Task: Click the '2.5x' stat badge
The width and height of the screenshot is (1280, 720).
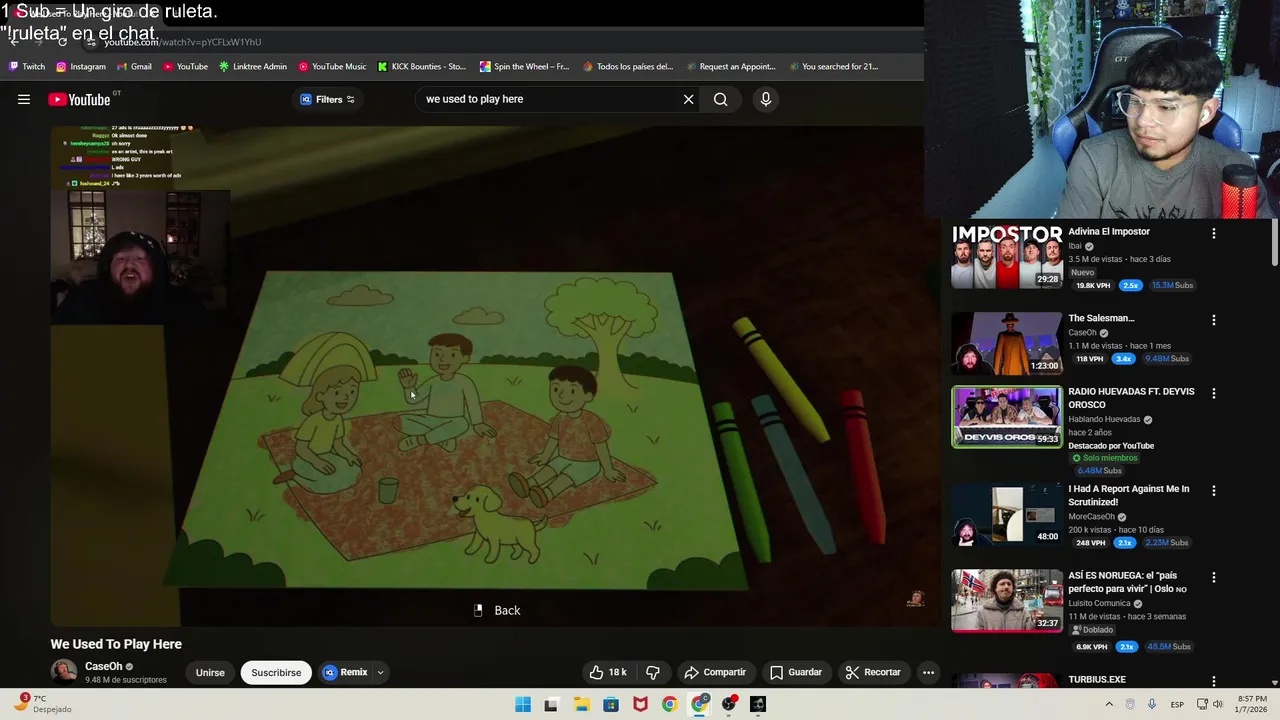Action: tap(1130, 285)
